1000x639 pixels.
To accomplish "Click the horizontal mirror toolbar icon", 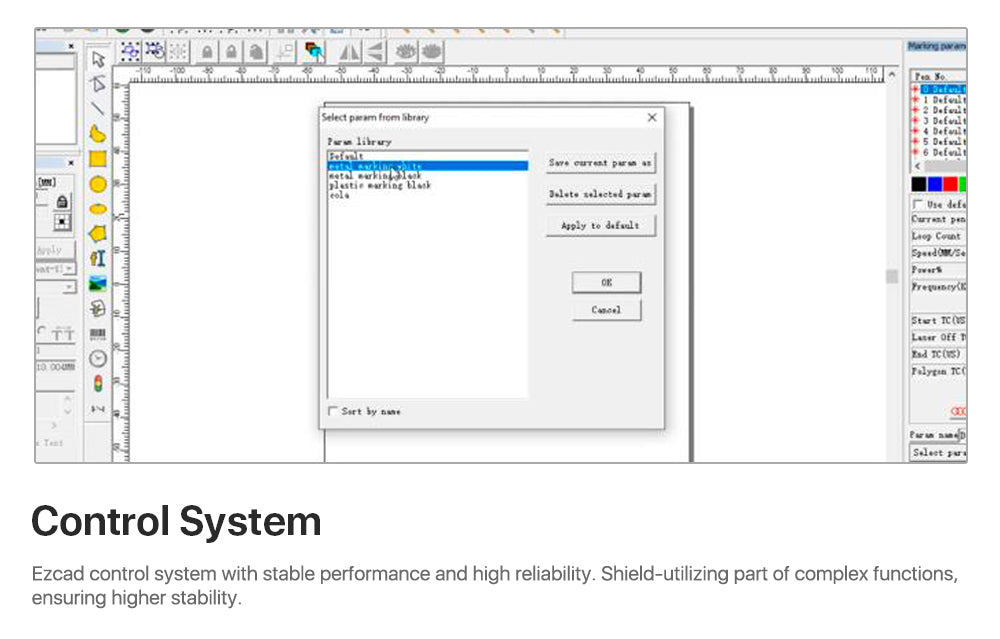I will click(x=349, y=52).
